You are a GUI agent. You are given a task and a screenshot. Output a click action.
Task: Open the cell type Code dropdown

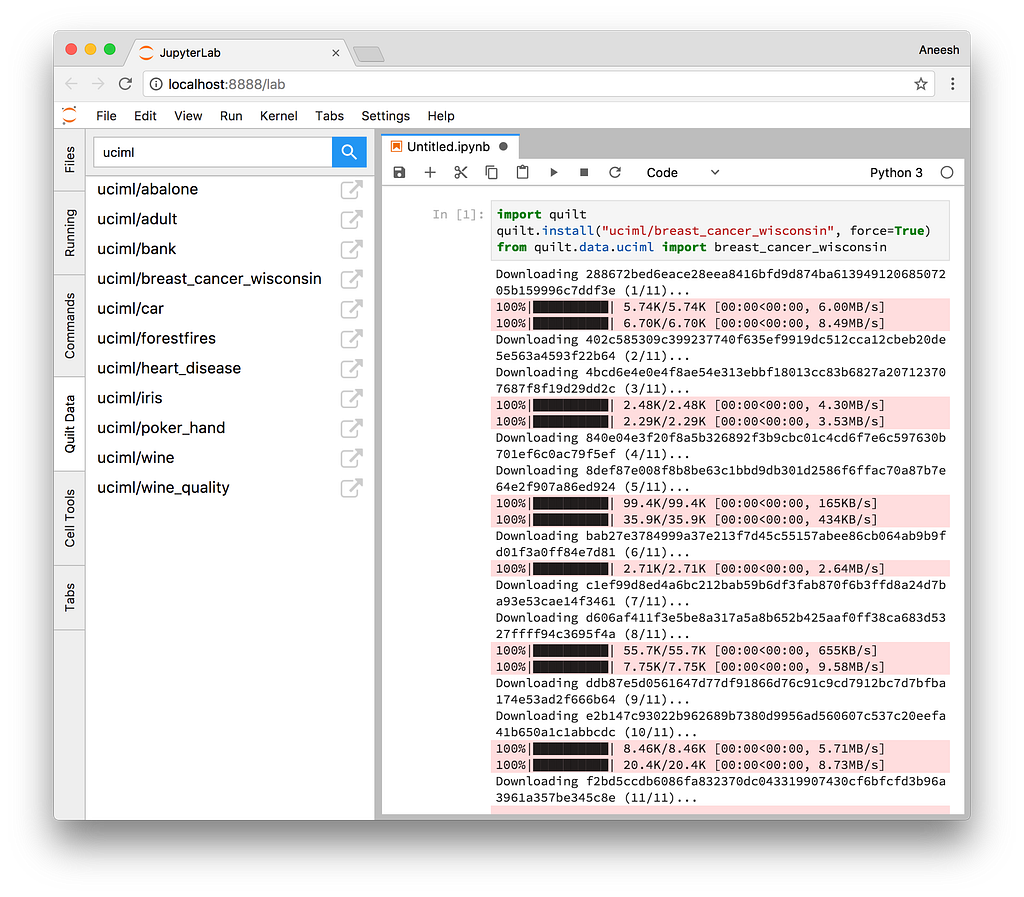pos(682,172)
